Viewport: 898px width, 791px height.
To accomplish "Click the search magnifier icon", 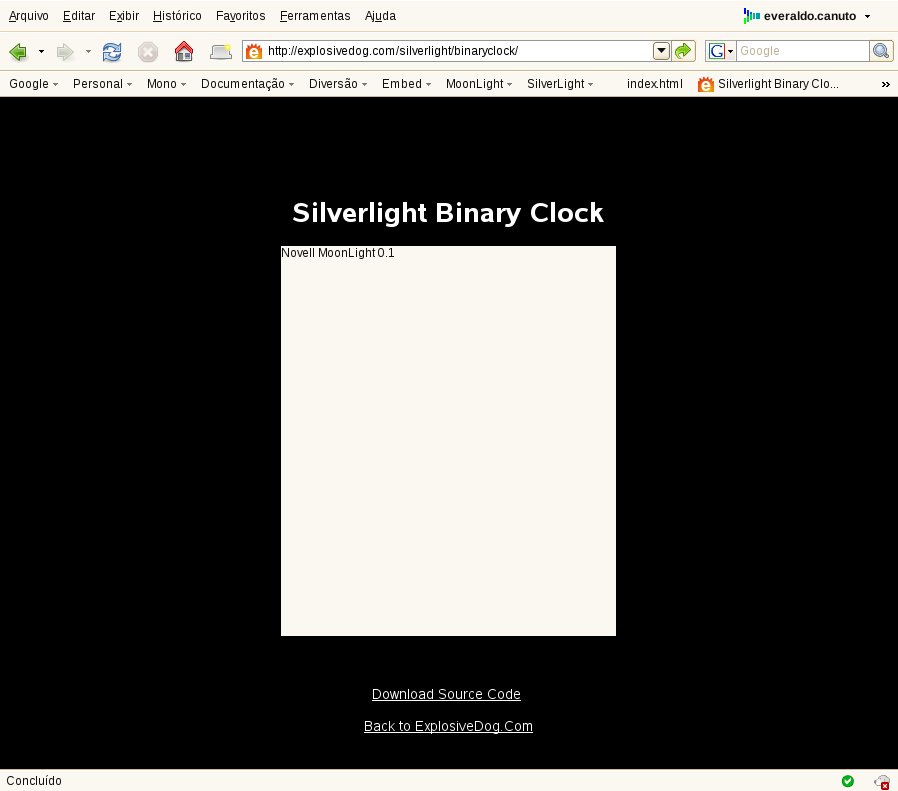I will tap(881, 51).
